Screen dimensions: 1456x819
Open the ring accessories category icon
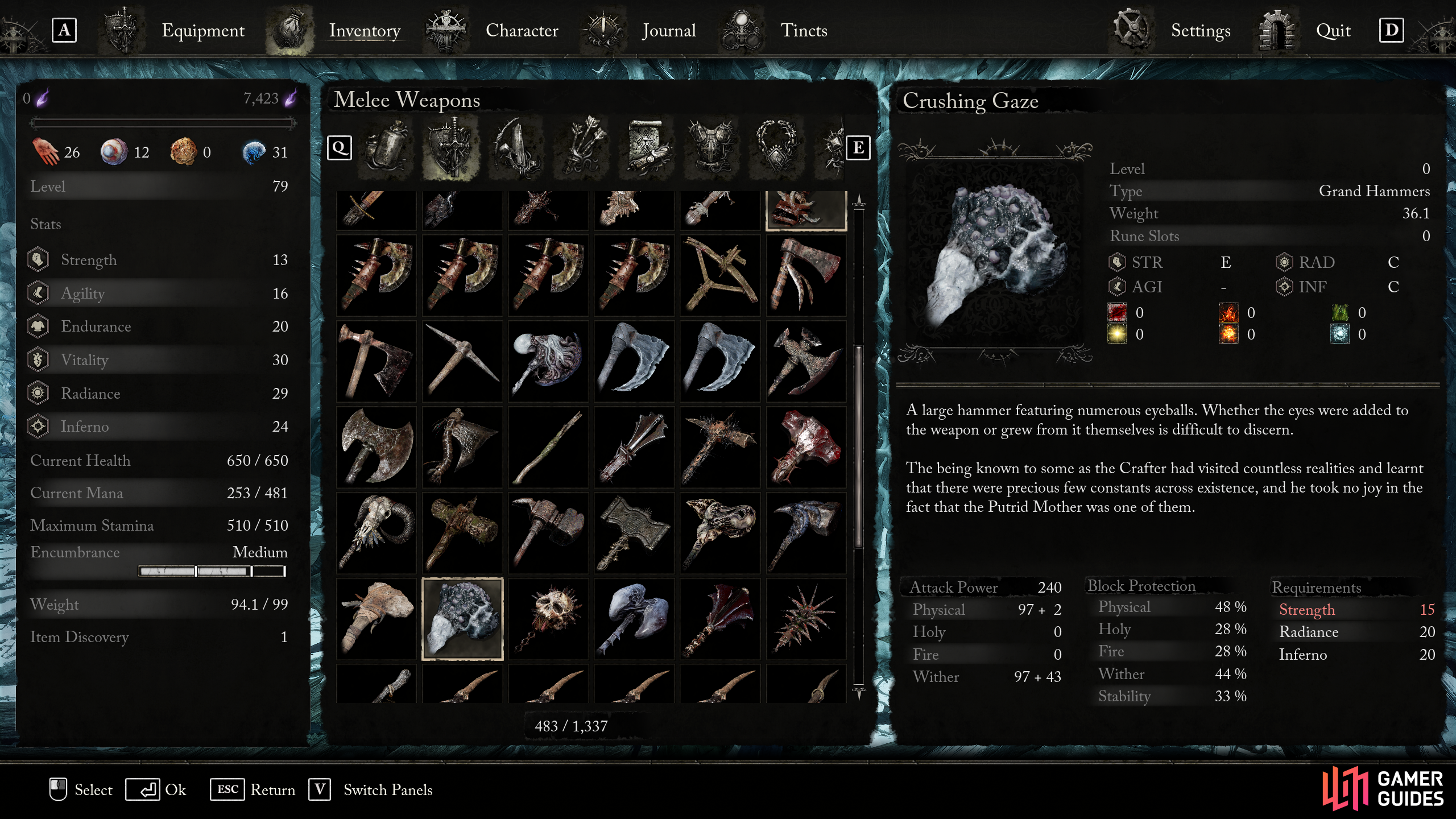tap(776, 148)
